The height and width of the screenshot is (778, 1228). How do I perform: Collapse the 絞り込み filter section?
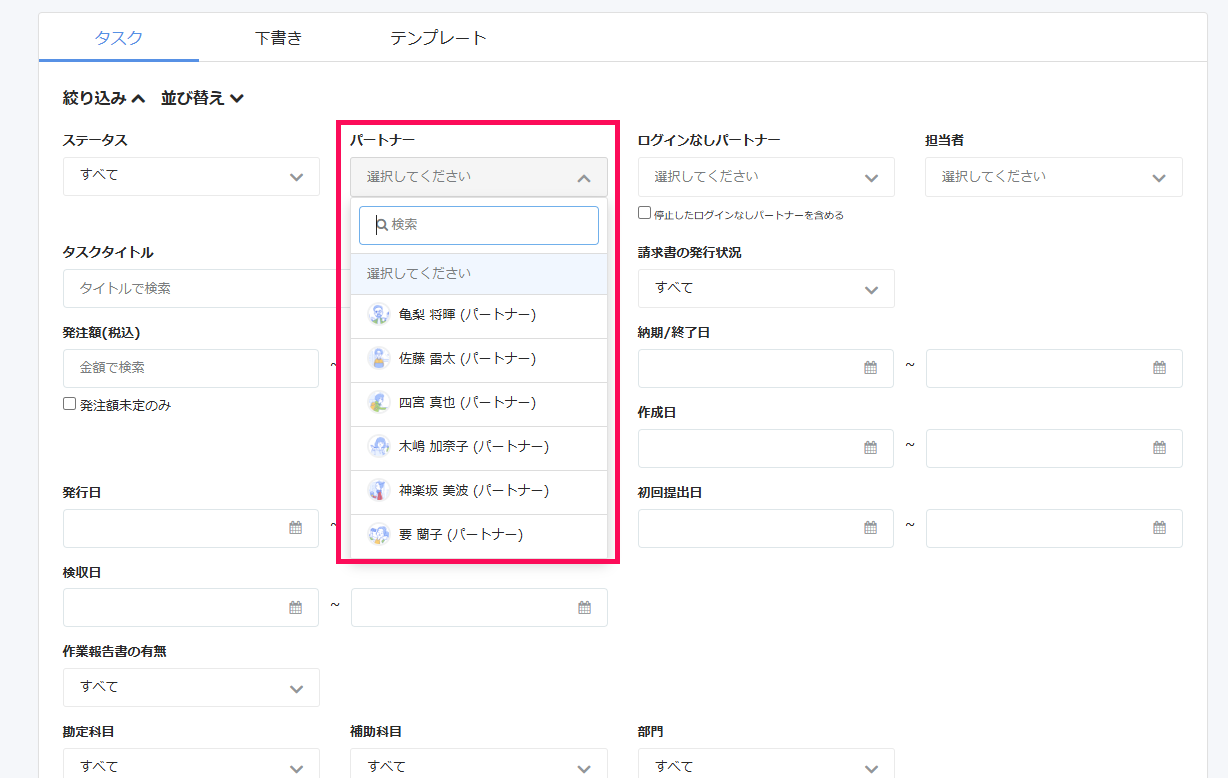click(104, 98)
